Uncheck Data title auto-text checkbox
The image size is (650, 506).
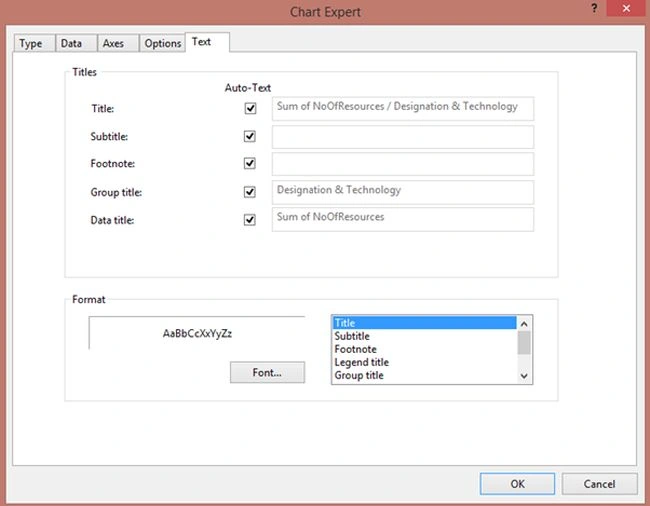[x=250, y=220]
